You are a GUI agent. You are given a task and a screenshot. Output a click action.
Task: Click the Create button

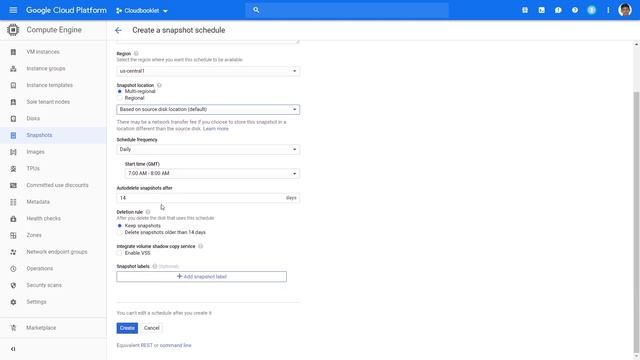tap(127, 328)
